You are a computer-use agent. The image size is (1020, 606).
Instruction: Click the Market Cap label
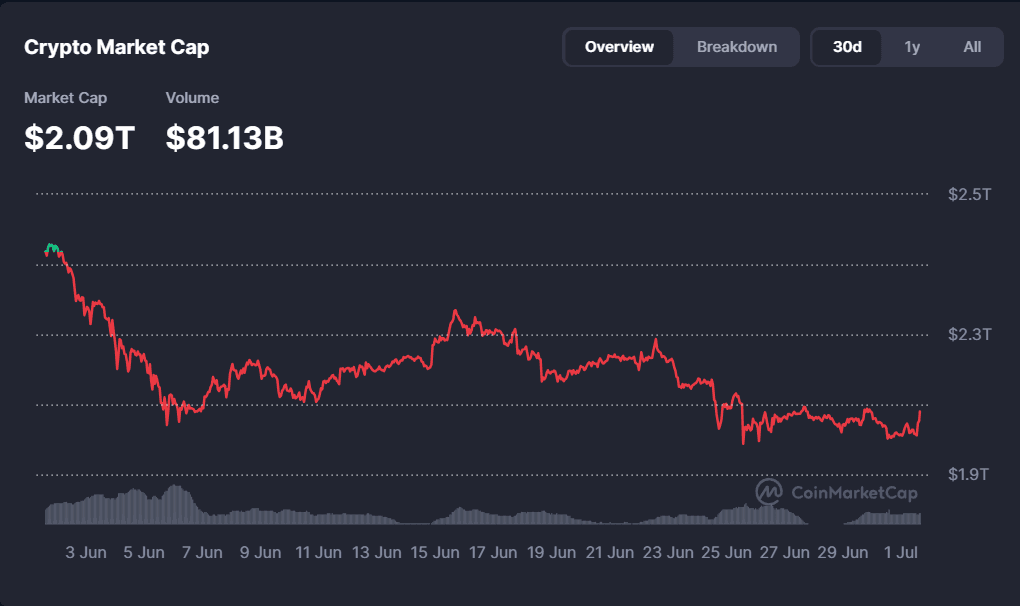[65, 98]
